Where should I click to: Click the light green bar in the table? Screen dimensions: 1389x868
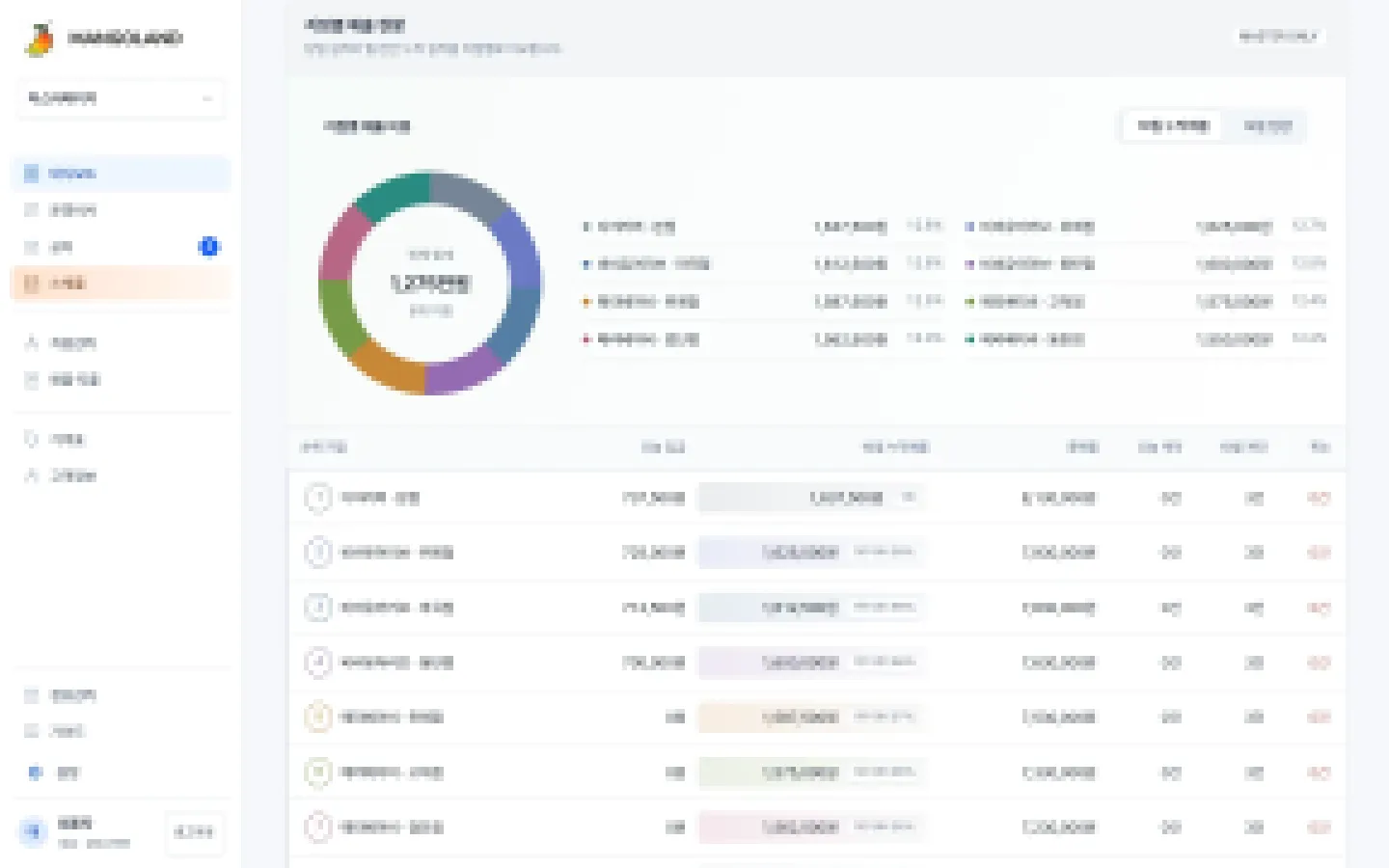(812, 773)
